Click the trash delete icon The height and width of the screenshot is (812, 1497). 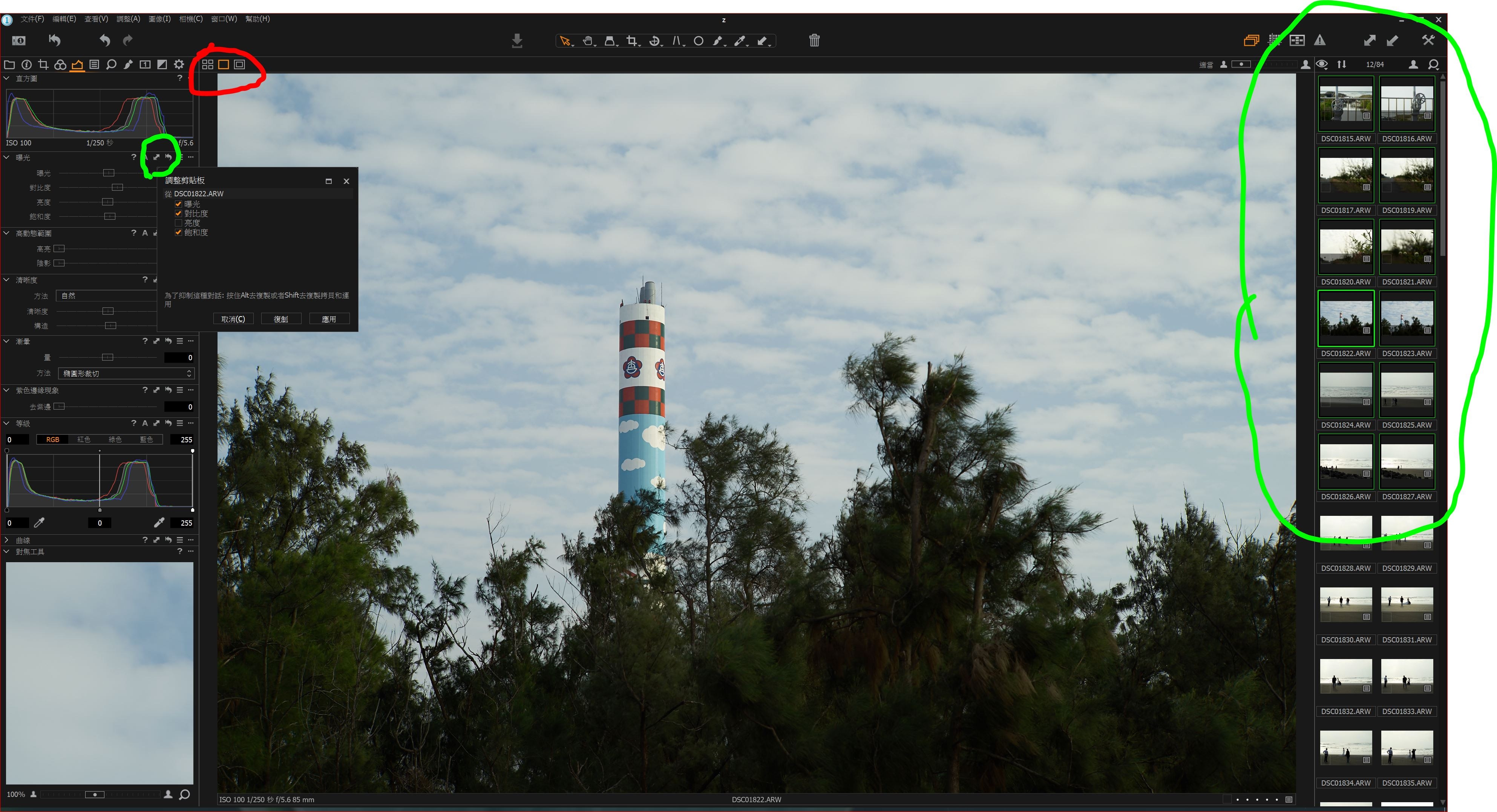tap(814, 40)
